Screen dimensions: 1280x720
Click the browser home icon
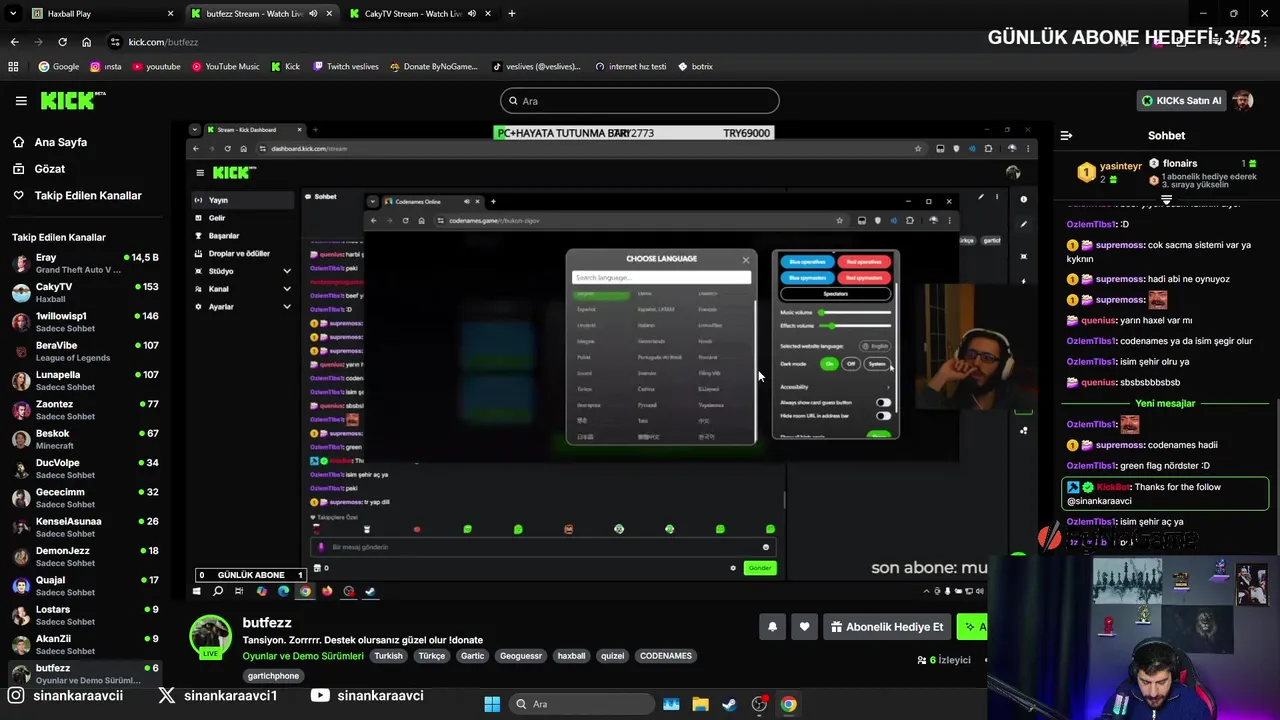click(86, 42)
